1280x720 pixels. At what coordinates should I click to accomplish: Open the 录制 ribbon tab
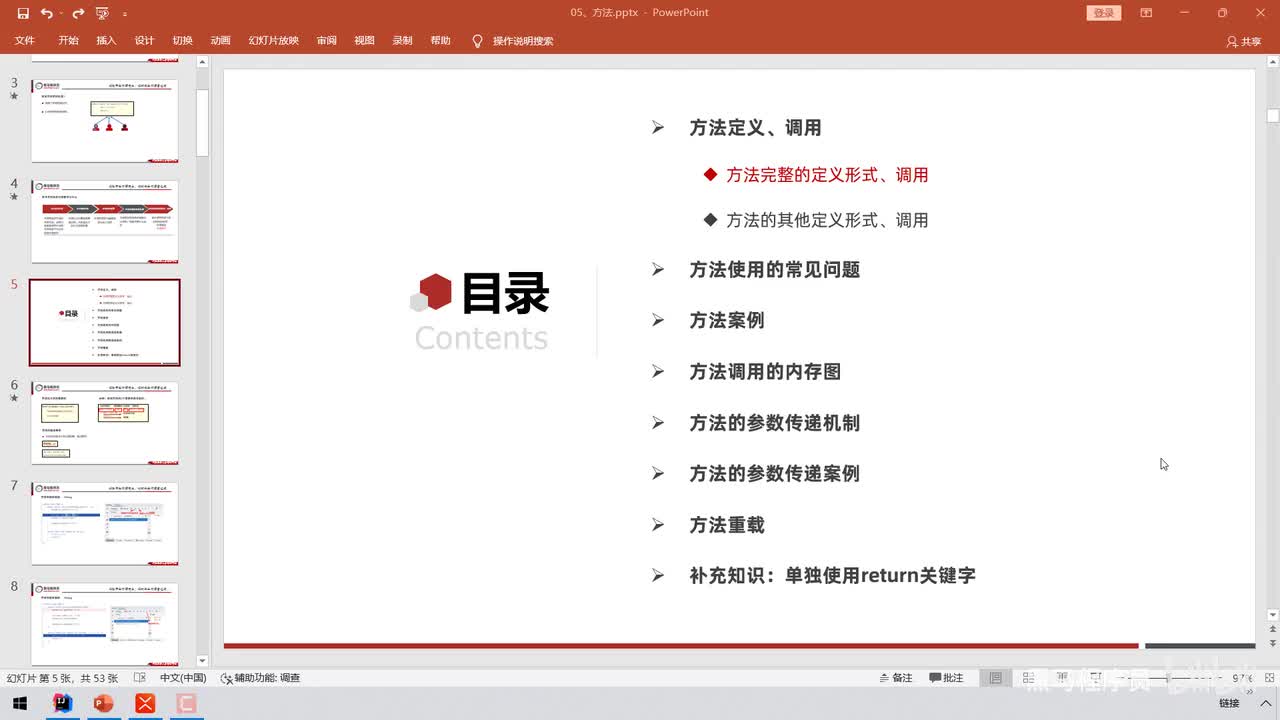tap(402, 41)
